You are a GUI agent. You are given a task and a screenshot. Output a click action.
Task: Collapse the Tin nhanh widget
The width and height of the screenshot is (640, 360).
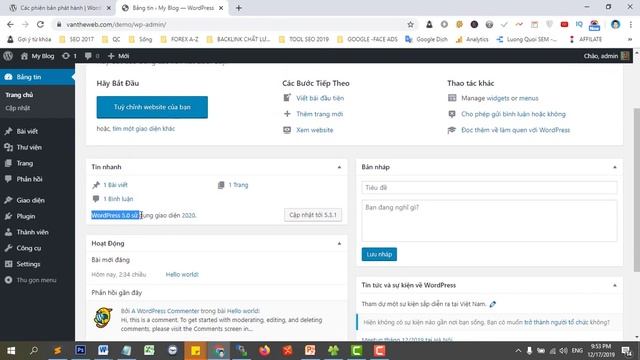339,167
